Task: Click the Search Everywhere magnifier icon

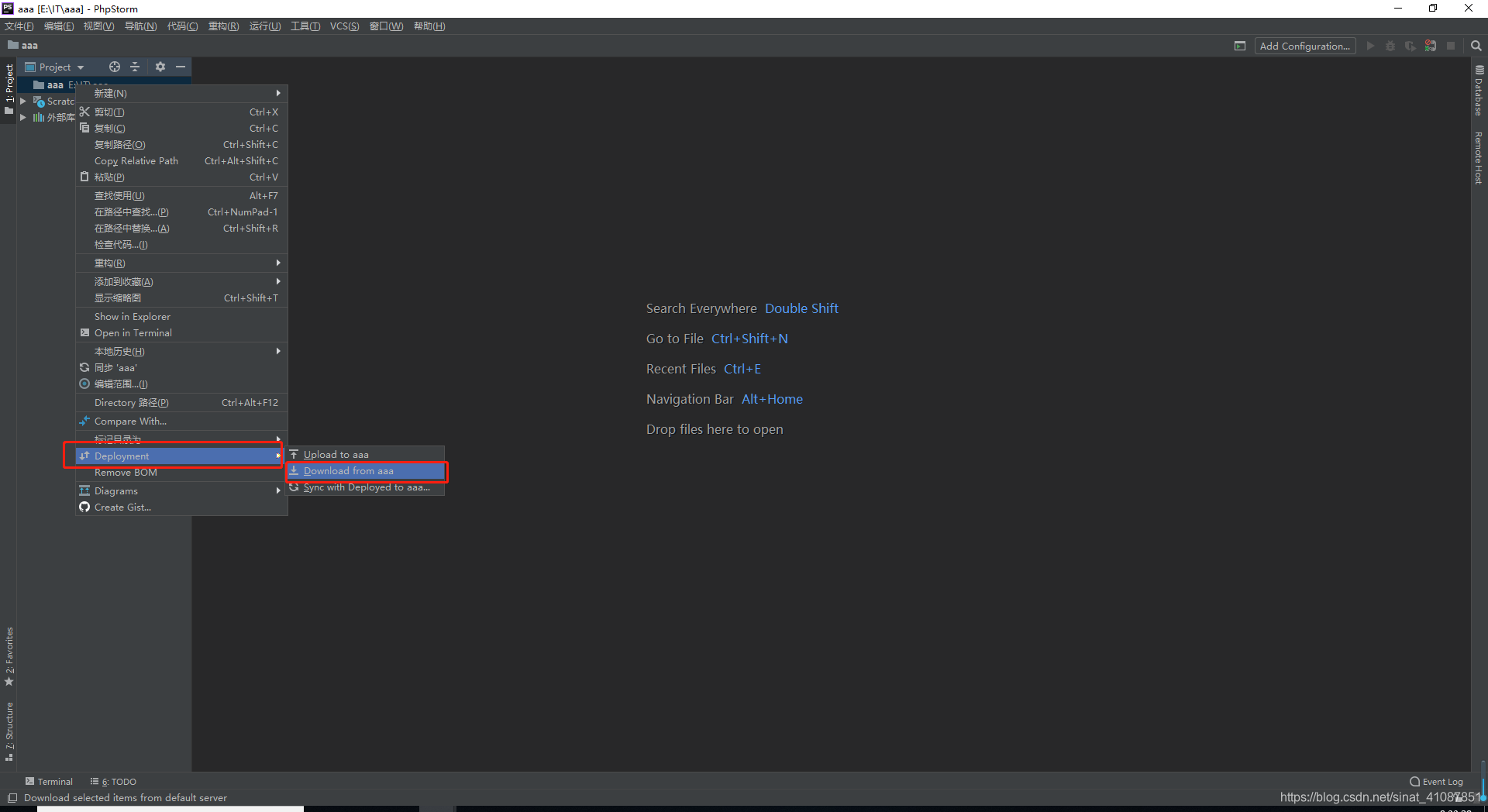Action: [x=1476, y=46]
